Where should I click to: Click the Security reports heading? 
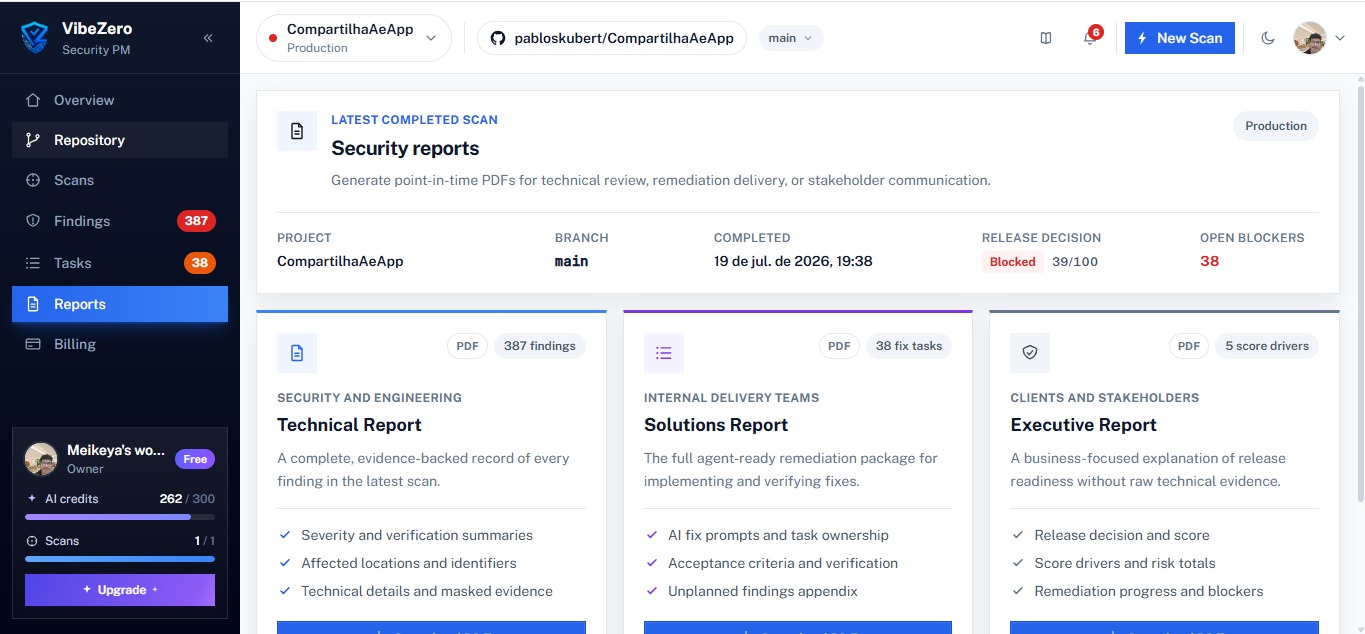point(405,148)
